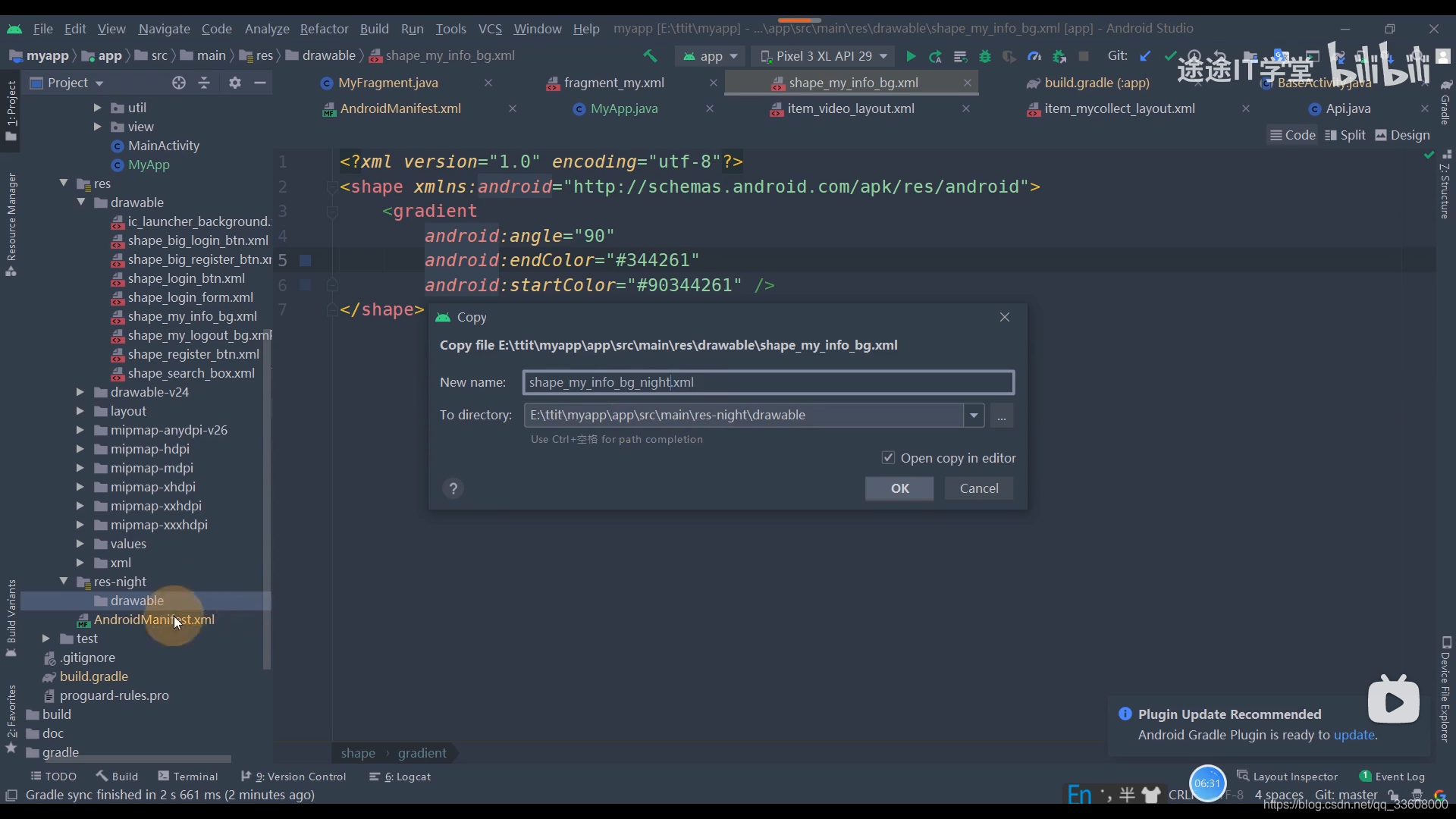The image size is (1456, 819).
Task: Click the Git Update Project arrow
Action: (1146, 55)
